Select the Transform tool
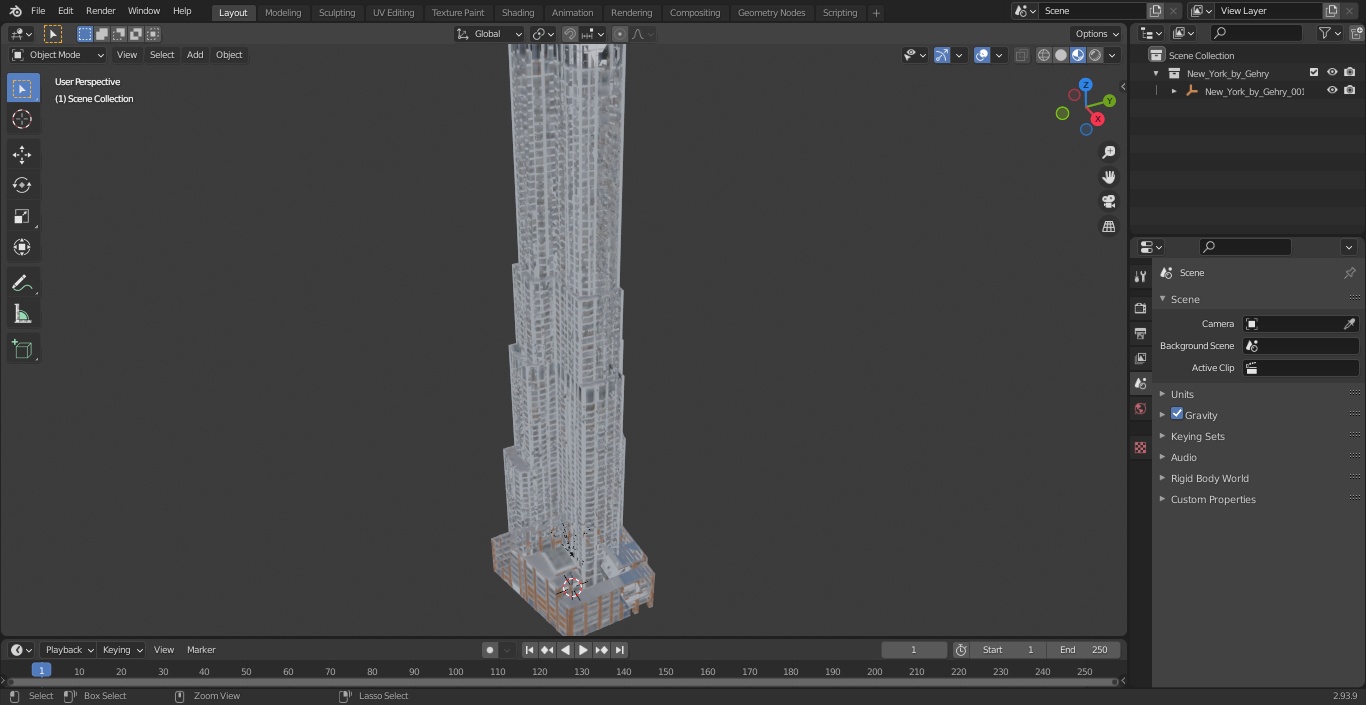This screenshot has height=705, width=1366. point(22,247)
